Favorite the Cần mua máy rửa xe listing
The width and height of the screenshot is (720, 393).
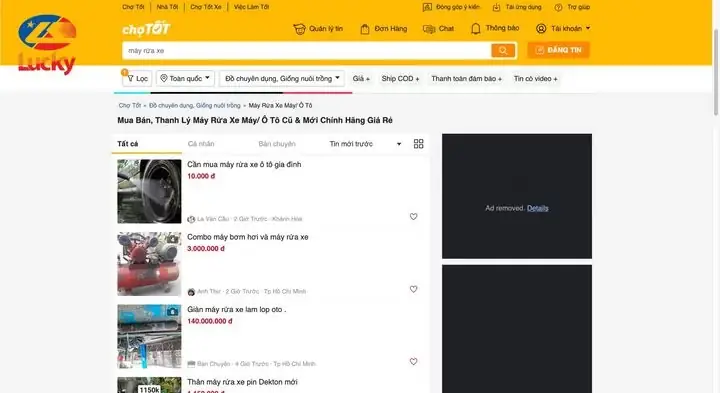(x=413, y=216)
